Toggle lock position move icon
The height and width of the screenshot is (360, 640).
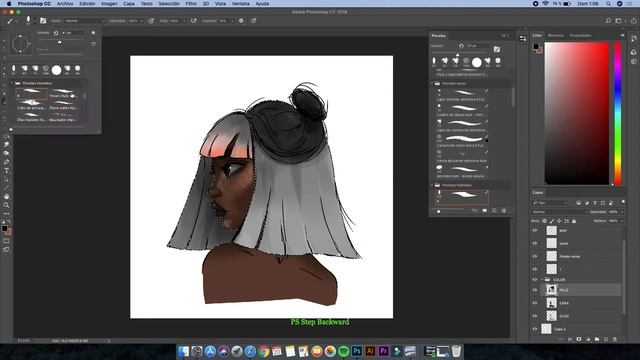(559, 221)
